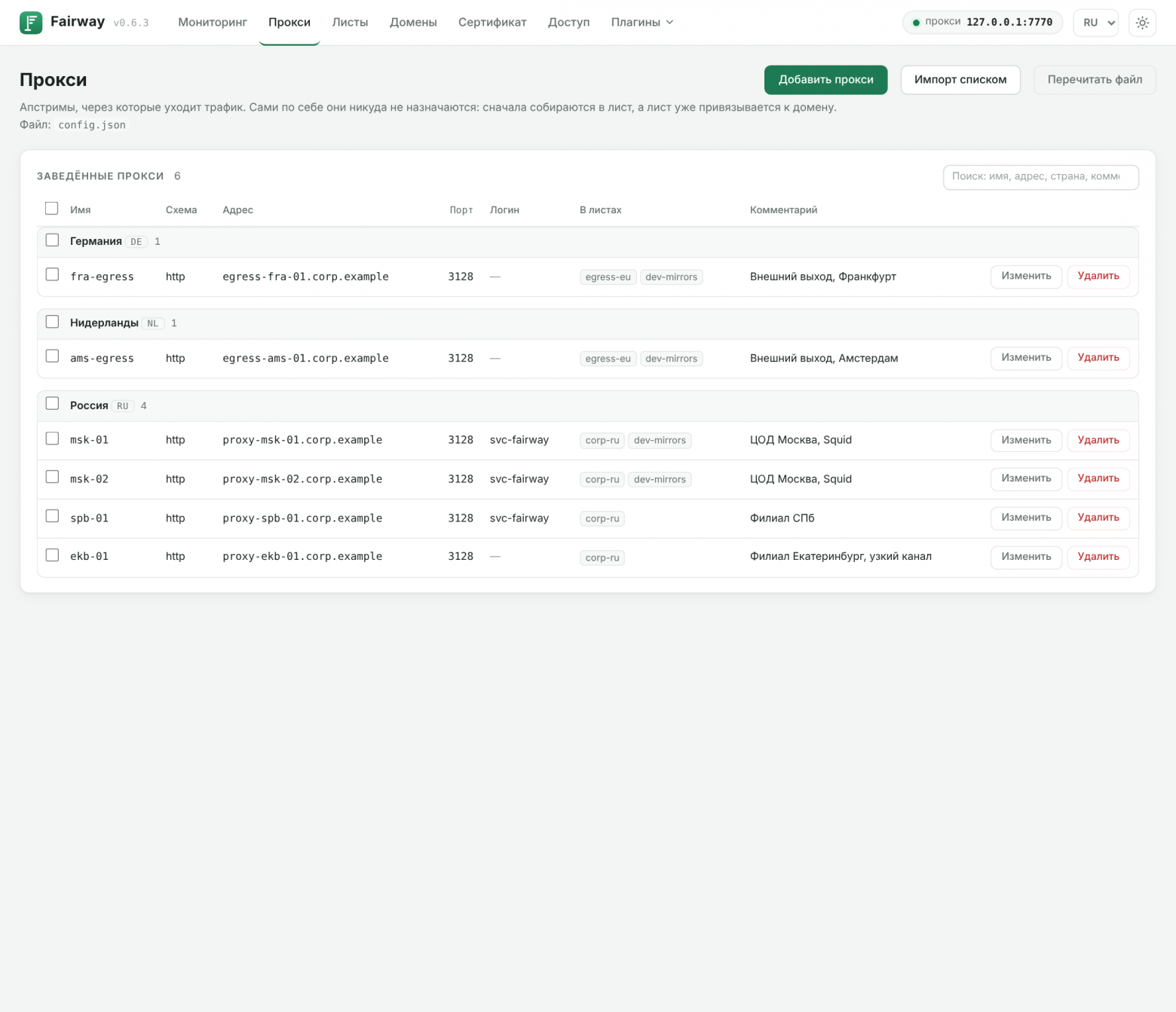
Task: Click the address proxy-ekb-01.corp.example
Action: (302, 556)
